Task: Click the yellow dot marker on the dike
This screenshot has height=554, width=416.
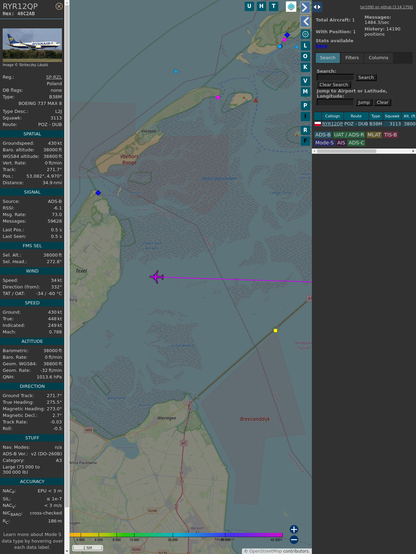Action: 275,330
